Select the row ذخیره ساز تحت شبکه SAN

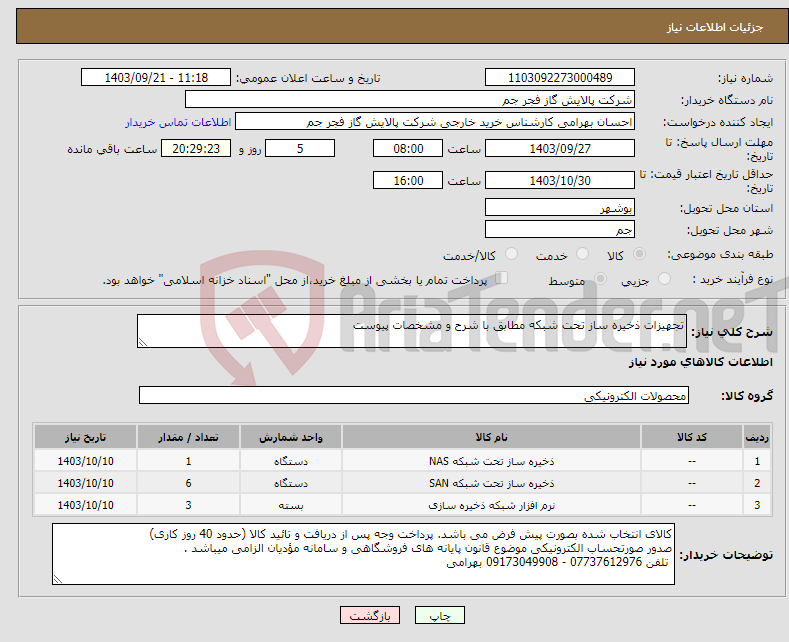coord(402,483)
